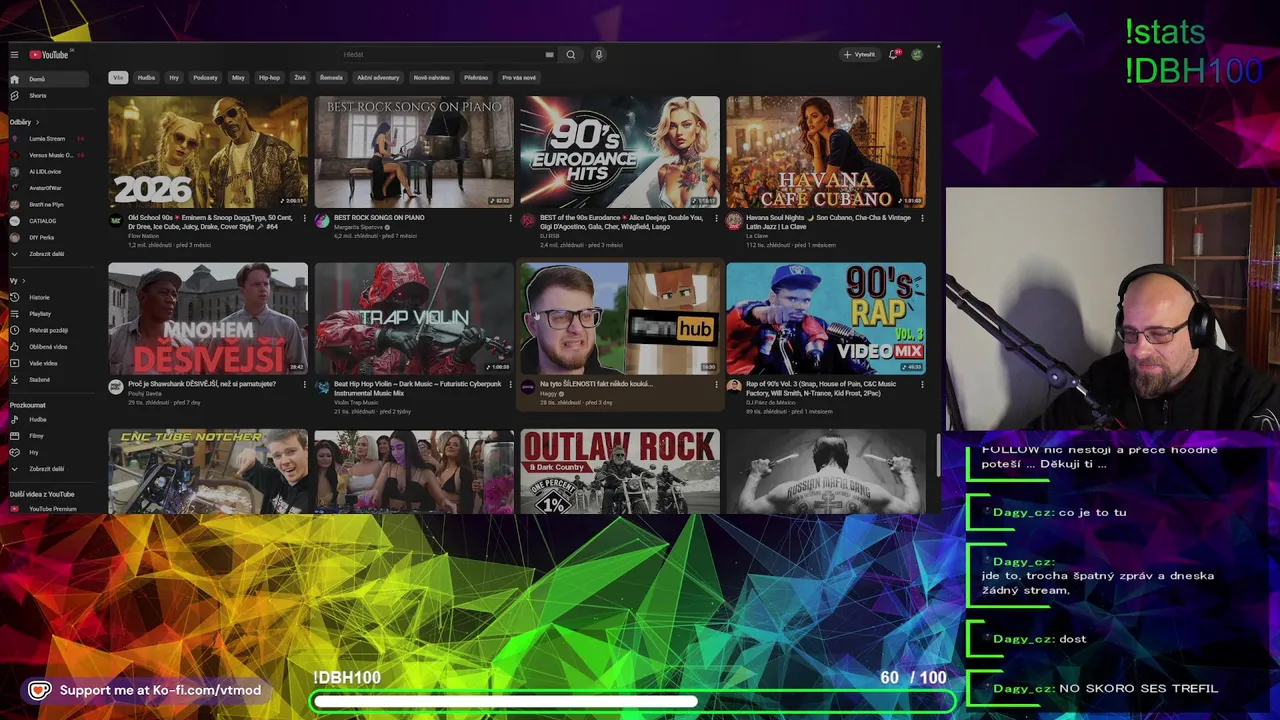The width and height of the screenshot is (1280, 720).
Task: Play the CNC TUBE NOTCHER thumbnail
Action: tap(208, 472)
